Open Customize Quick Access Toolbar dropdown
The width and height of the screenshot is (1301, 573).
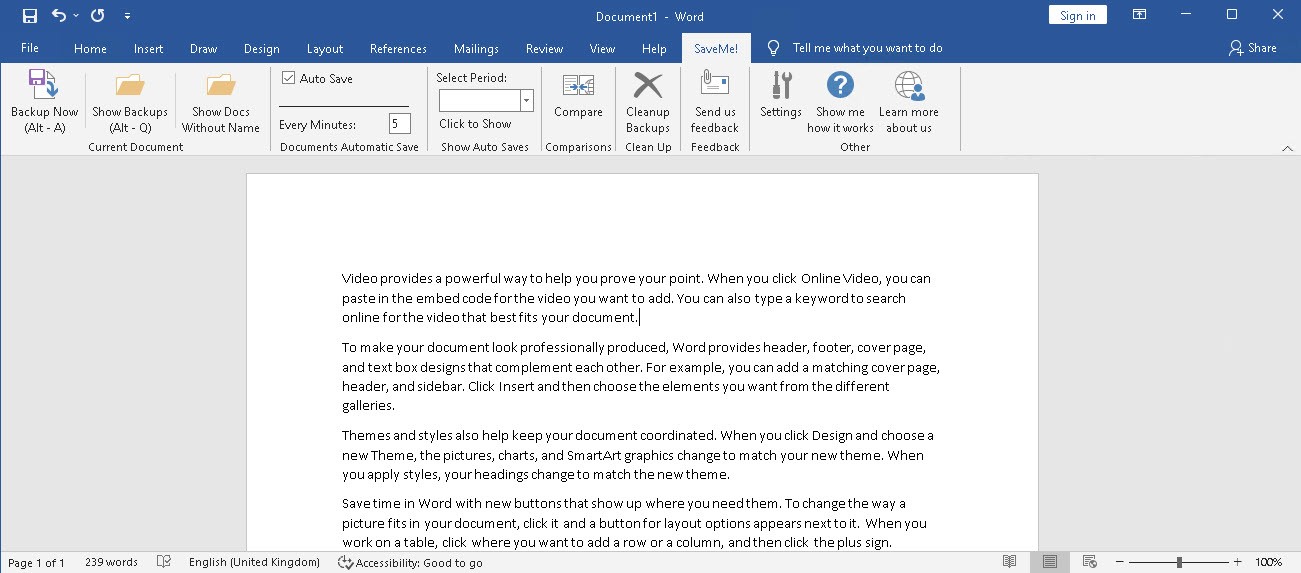coord(127,16)
